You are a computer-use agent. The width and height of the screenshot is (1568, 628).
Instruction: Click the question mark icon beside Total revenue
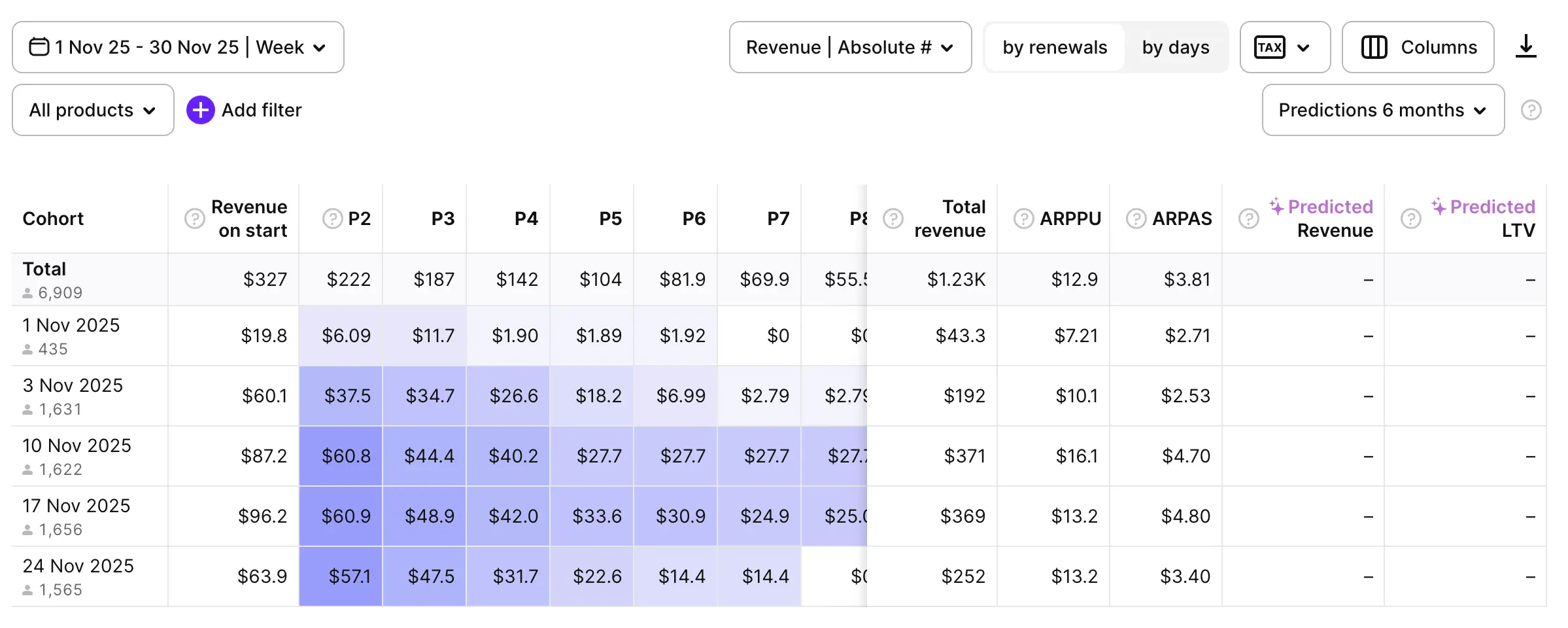click(893, 218)
